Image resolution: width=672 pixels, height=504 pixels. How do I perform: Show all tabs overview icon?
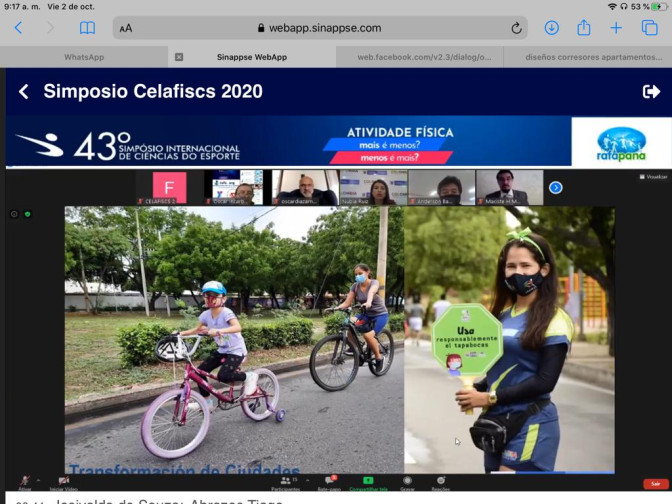[650, 28]
